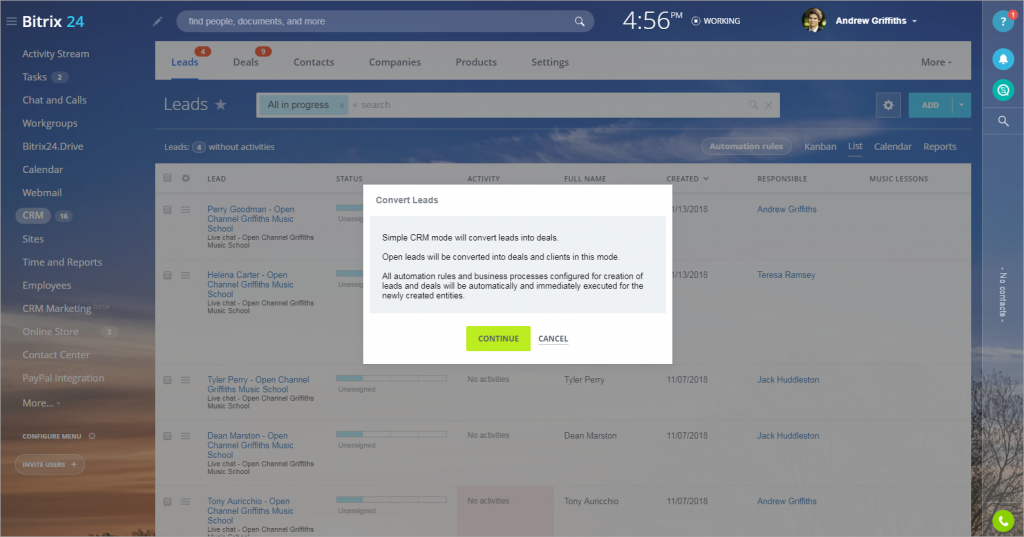
Task: Click Tony Auricchio status progress bar
Action: tap(391, 500)
